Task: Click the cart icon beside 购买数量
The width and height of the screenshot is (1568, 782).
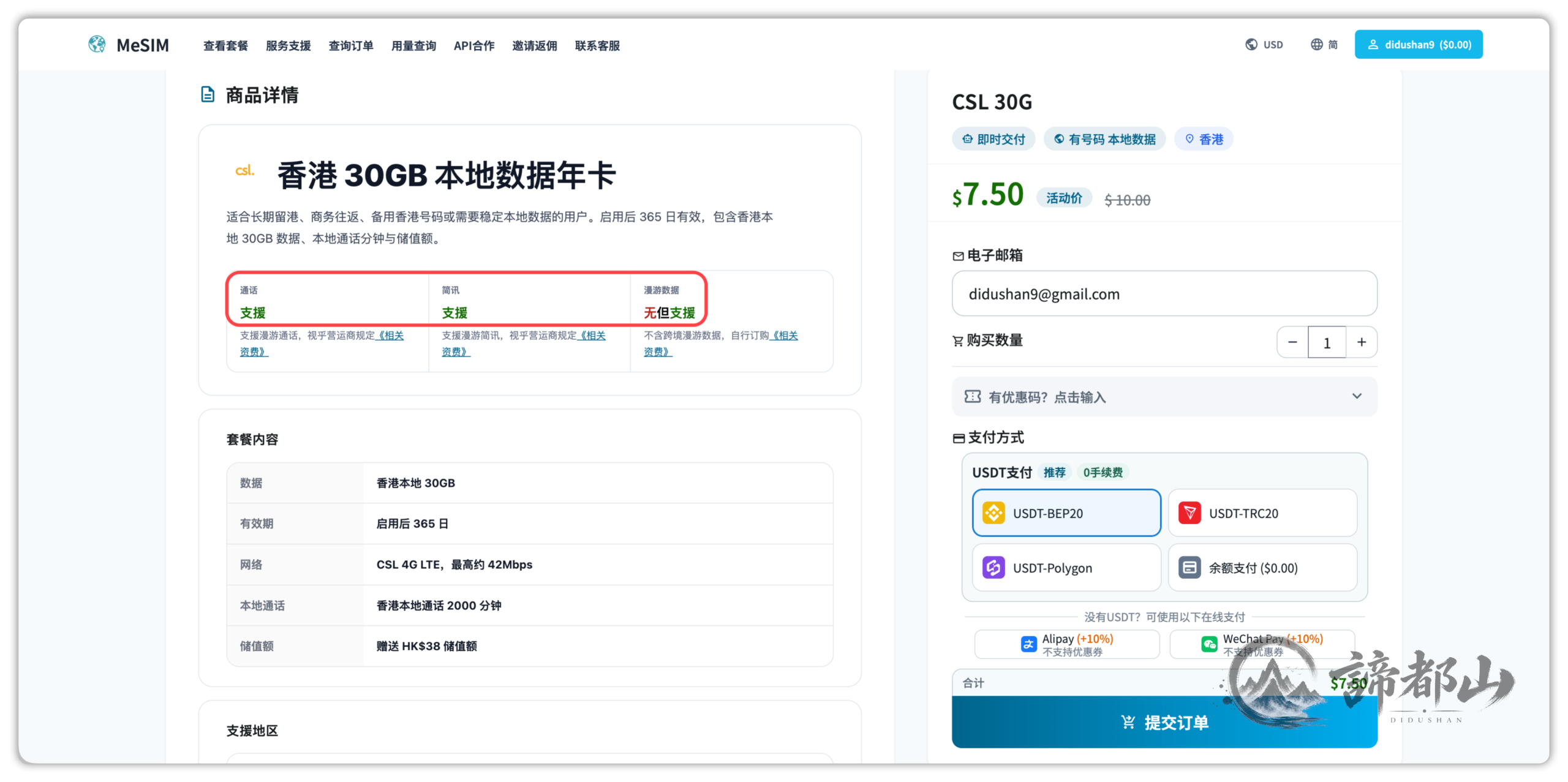Action: tap(958, 340)
